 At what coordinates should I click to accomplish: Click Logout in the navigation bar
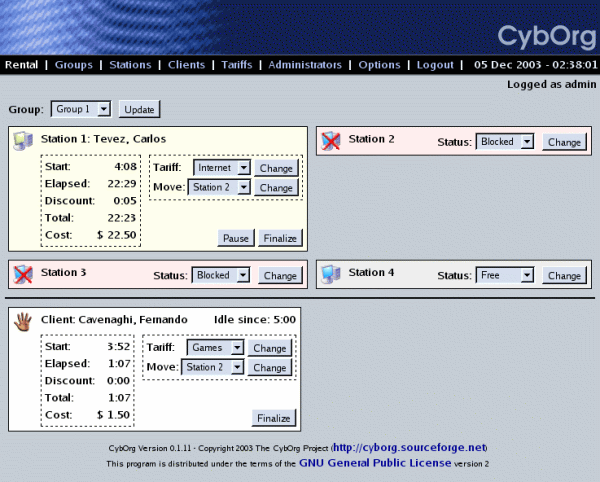(x=435, y=65)
